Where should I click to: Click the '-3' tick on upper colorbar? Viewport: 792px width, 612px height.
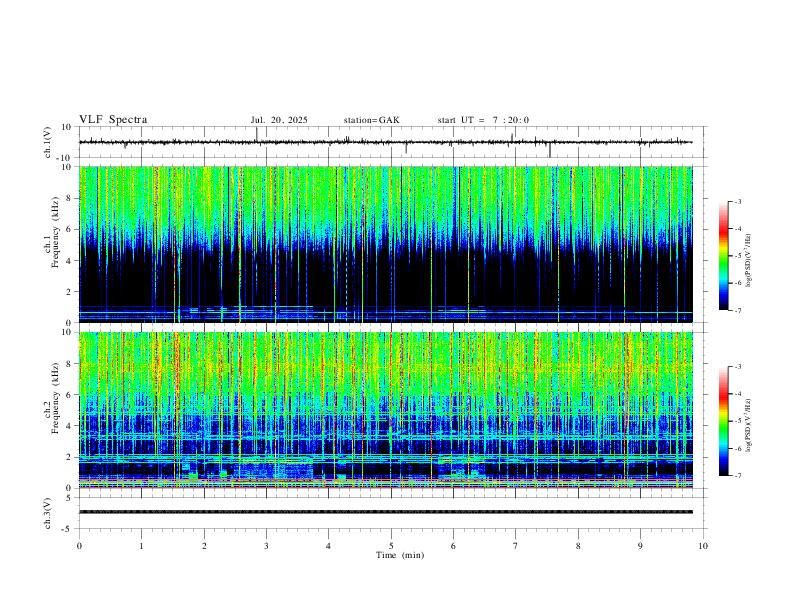click(738, 201)
